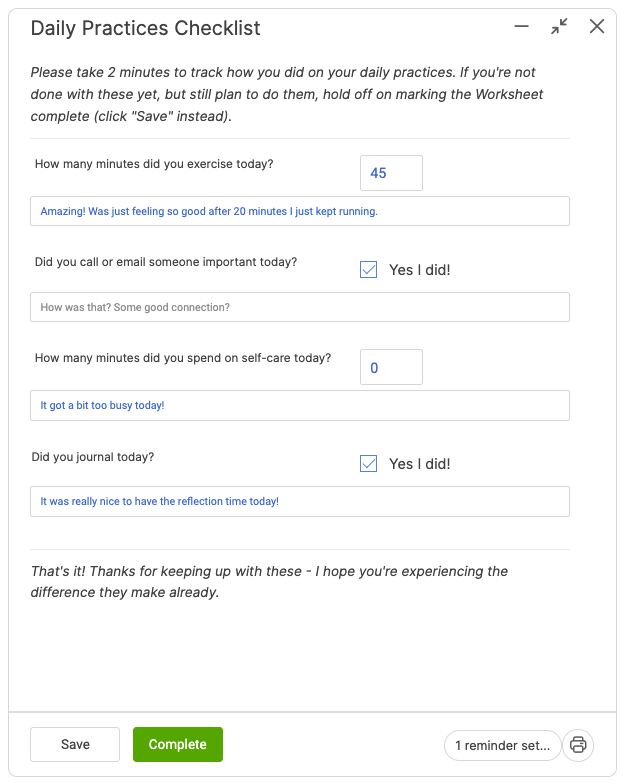Edit the "Amazing! Was just feeling so good" comment

pyautogui.click(x=299, y=211)
